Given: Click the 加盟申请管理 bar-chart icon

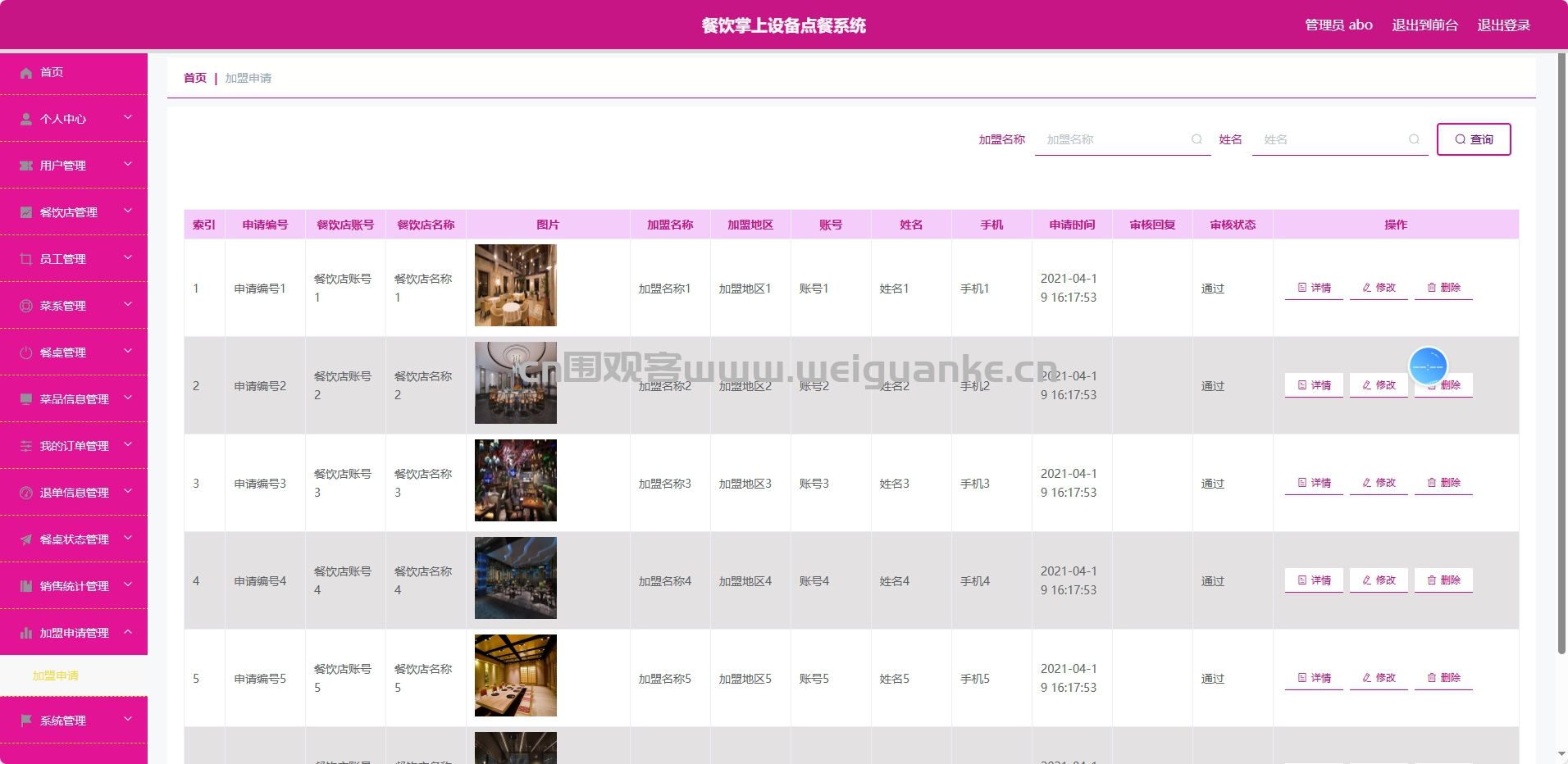Looking at the screenshot, I should click(26, 633).
